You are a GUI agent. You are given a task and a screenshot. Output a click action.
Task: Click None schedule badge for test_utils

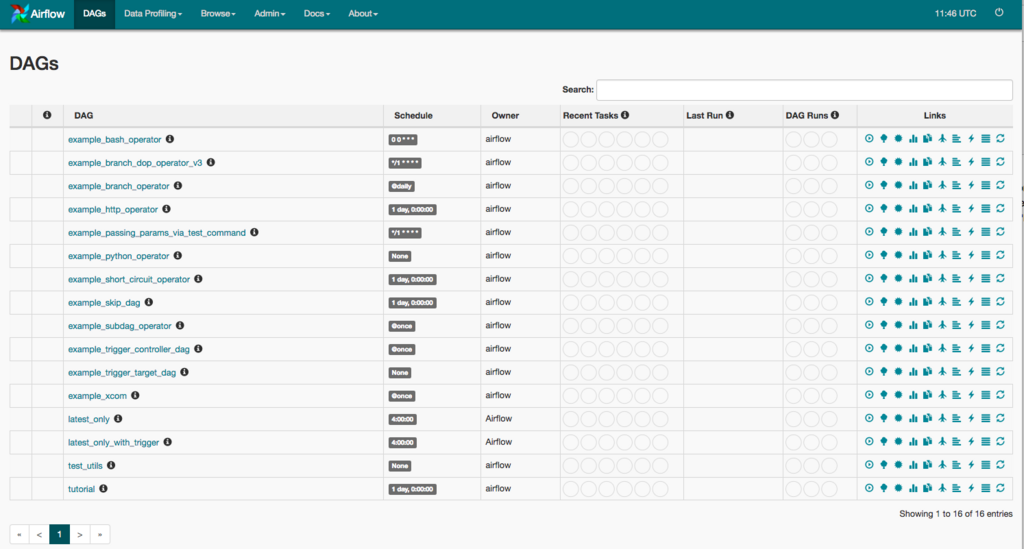click(400, 466)
